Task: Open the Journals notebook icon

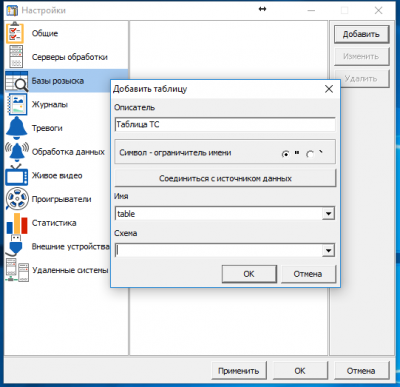Action: click(x=16, y=105)
